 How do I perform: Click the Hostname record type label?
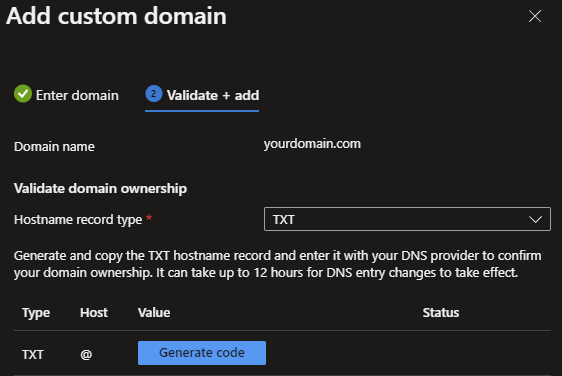pyautogui.click(x=78, y=219)
